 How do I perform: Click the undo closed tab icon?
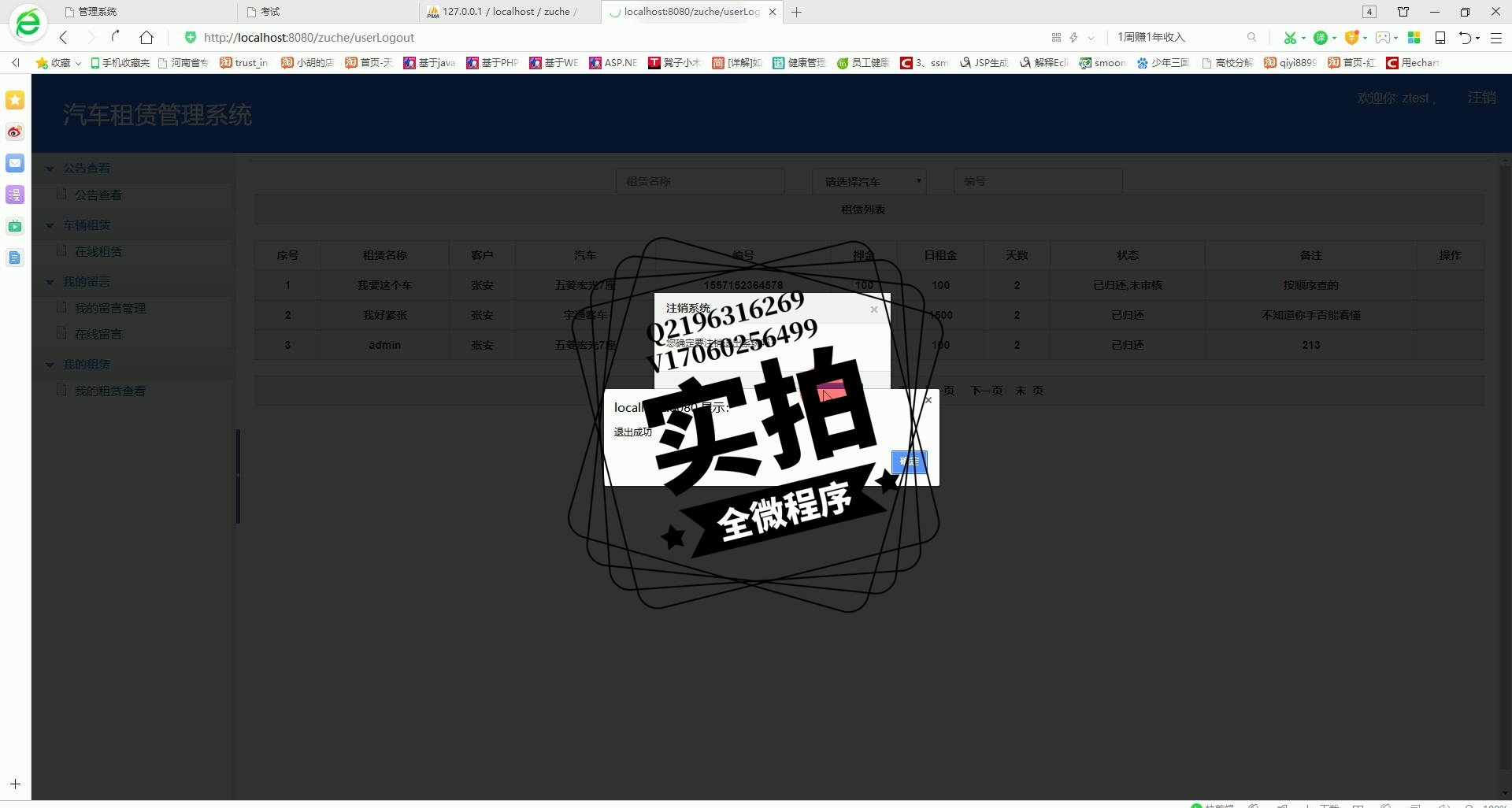click(1465, 37)
